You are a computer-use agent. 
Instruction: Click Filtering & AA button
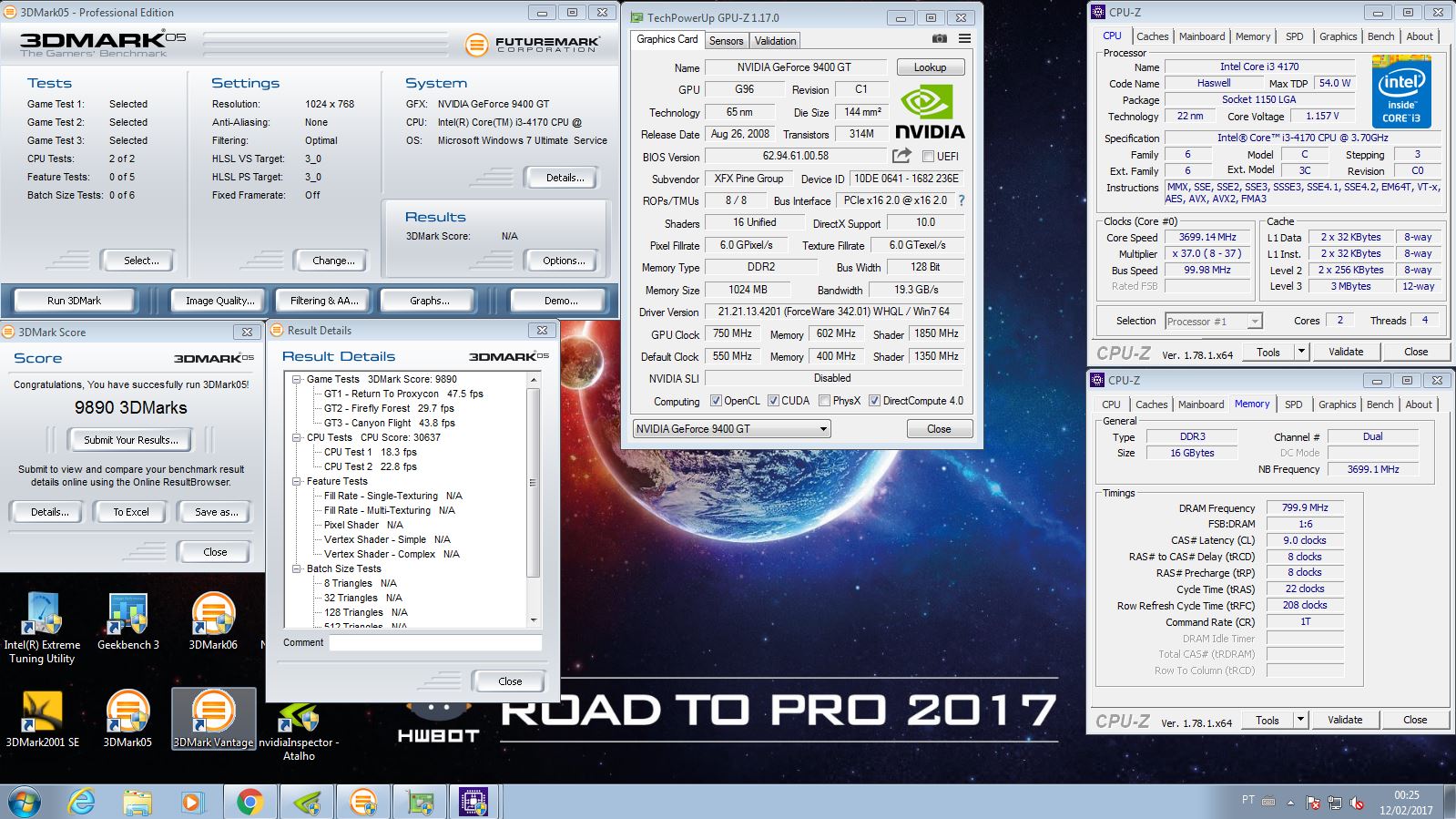pyautogui.click(x=324, y=301)
